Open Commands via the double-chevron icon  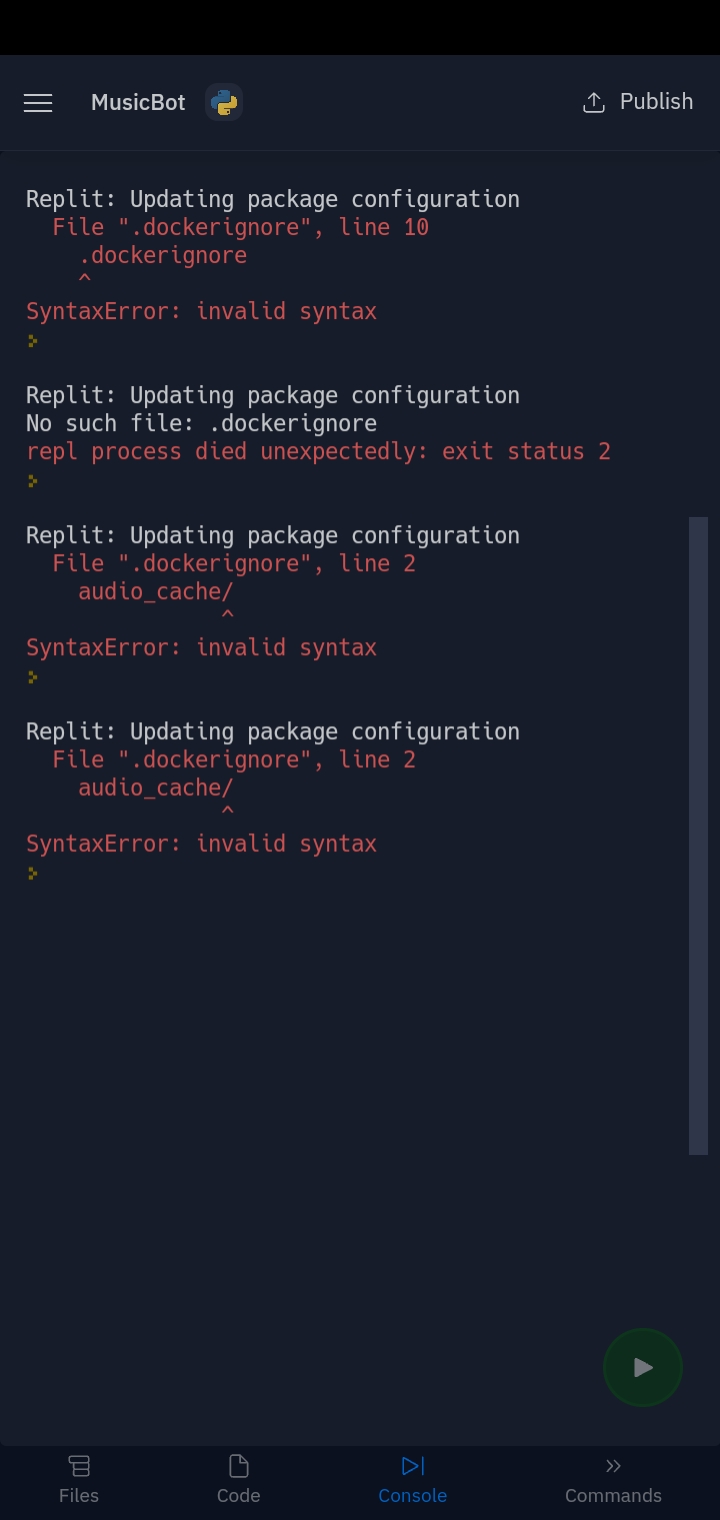pyautogui.click(x=613, y=1466)
